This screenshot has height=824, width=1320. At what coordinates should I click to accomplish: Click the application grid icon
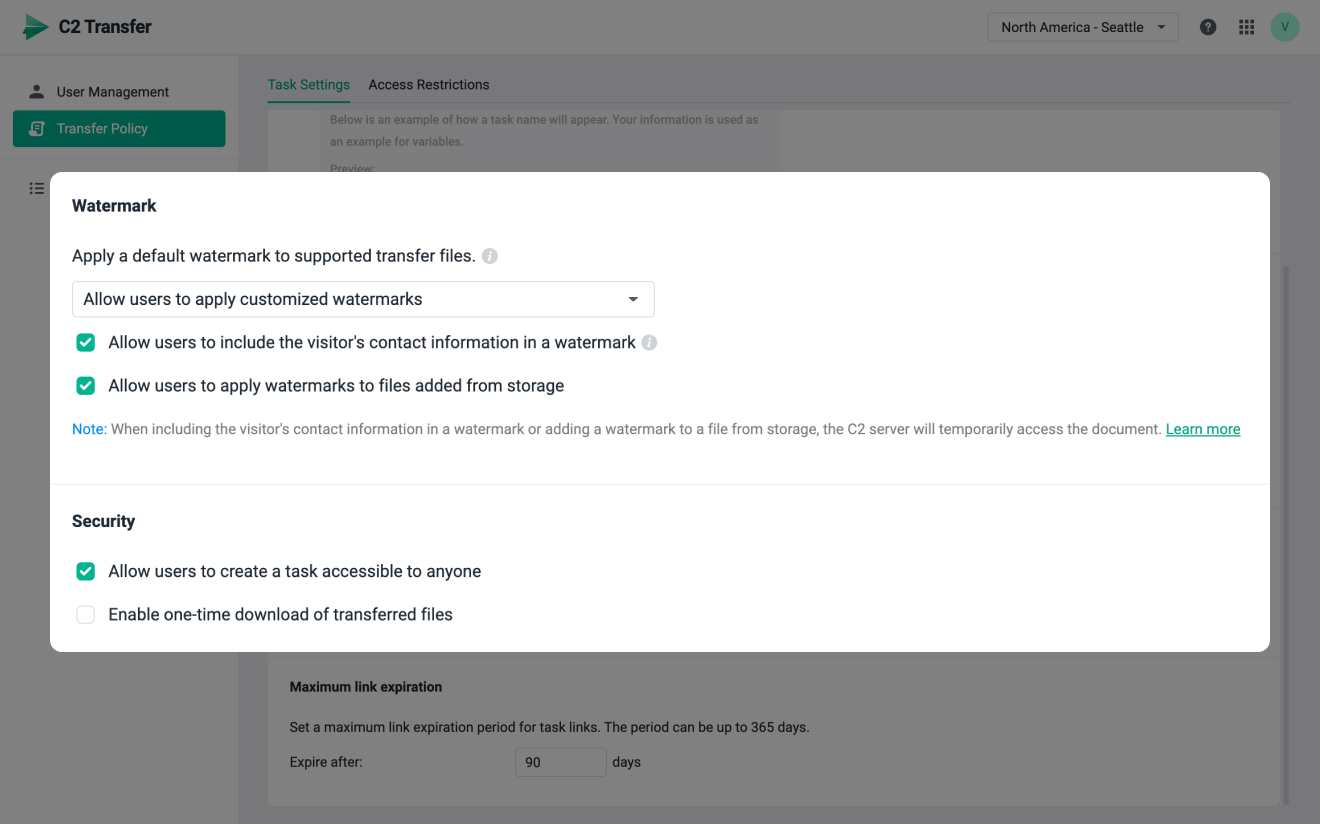[x=1246, y=27]
